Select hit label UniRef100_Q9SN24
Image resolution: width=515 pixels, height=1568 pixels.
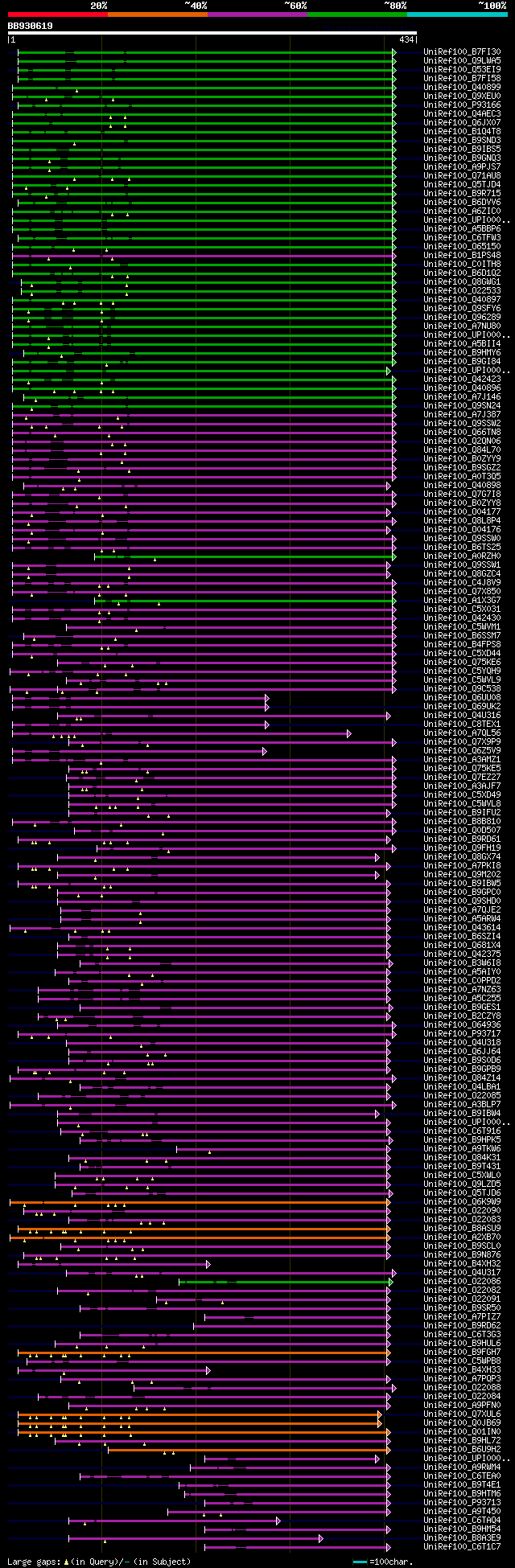click(462, 405)
